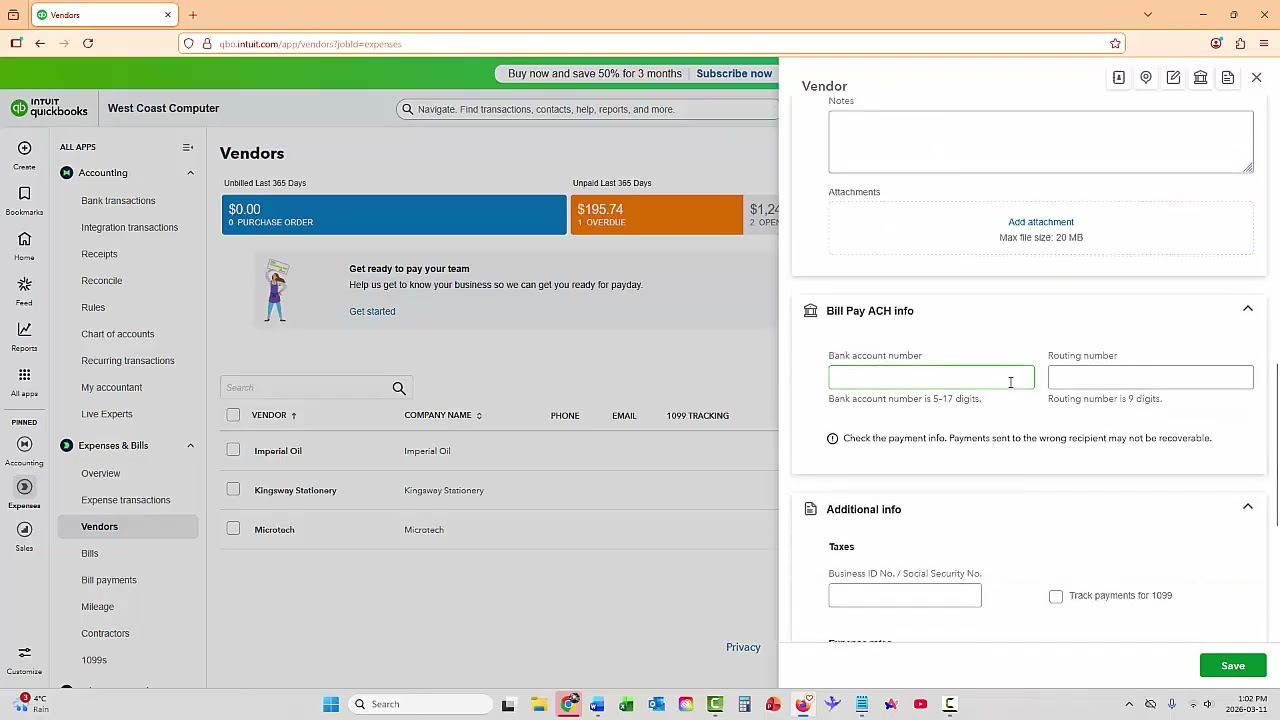Screen dimensions: 1280x720
Task: Click the Routing number field
Action: (1150, 377)
